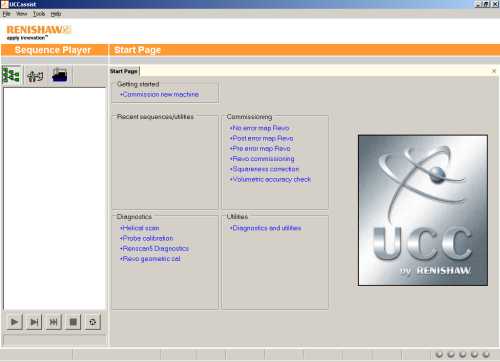Minimize the UCCassist window
Viewport: 500px width, 362px height.
coord(478,4)
